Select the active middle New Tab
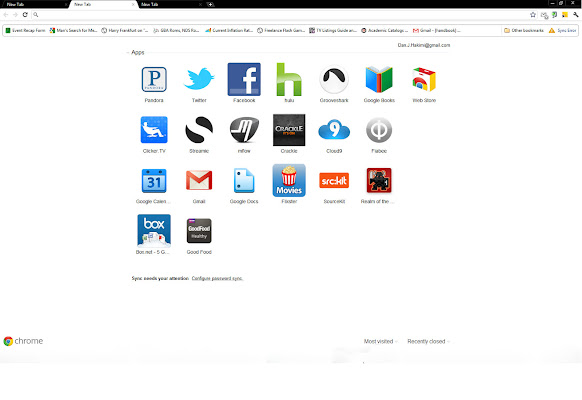Image resolution: width=582 pixels, height=400 pixels. click(x=102, y=4)
